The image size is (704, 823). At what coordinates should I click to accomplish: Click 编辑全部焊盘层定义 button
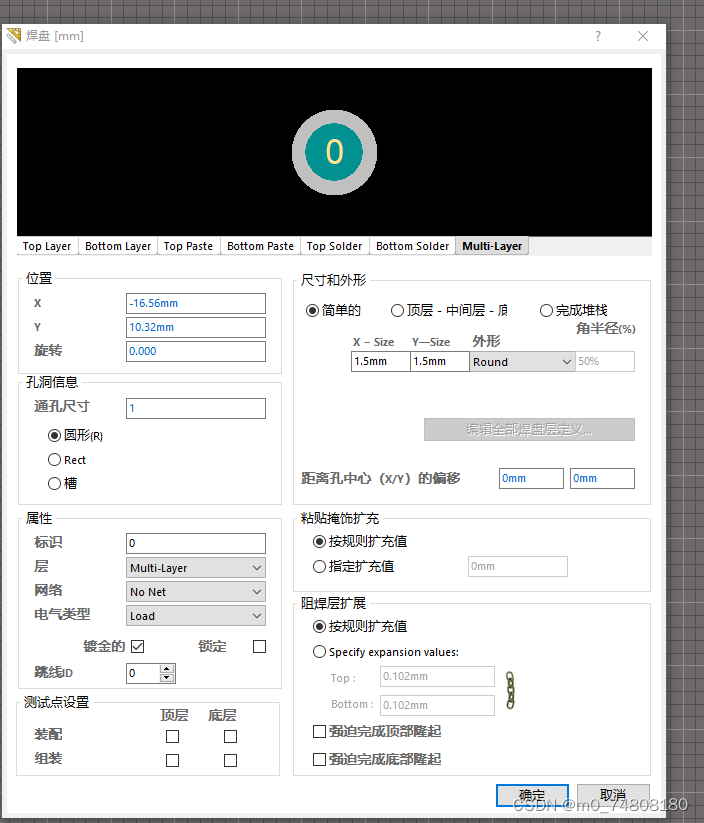click(529, 430)
